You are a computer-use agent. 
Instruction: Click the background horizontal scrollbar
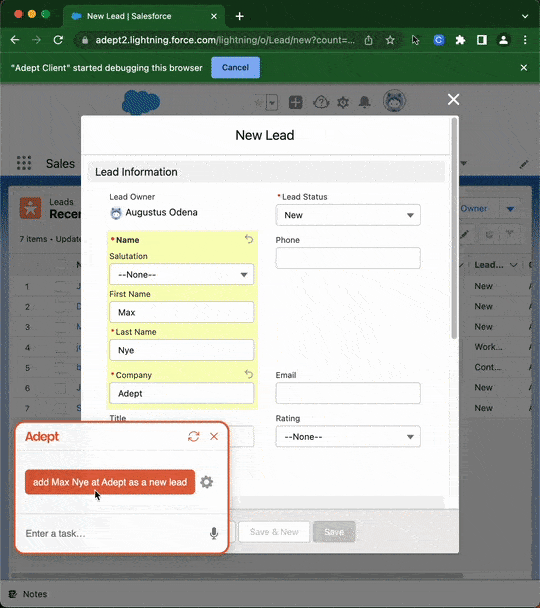tap(237, 575)
